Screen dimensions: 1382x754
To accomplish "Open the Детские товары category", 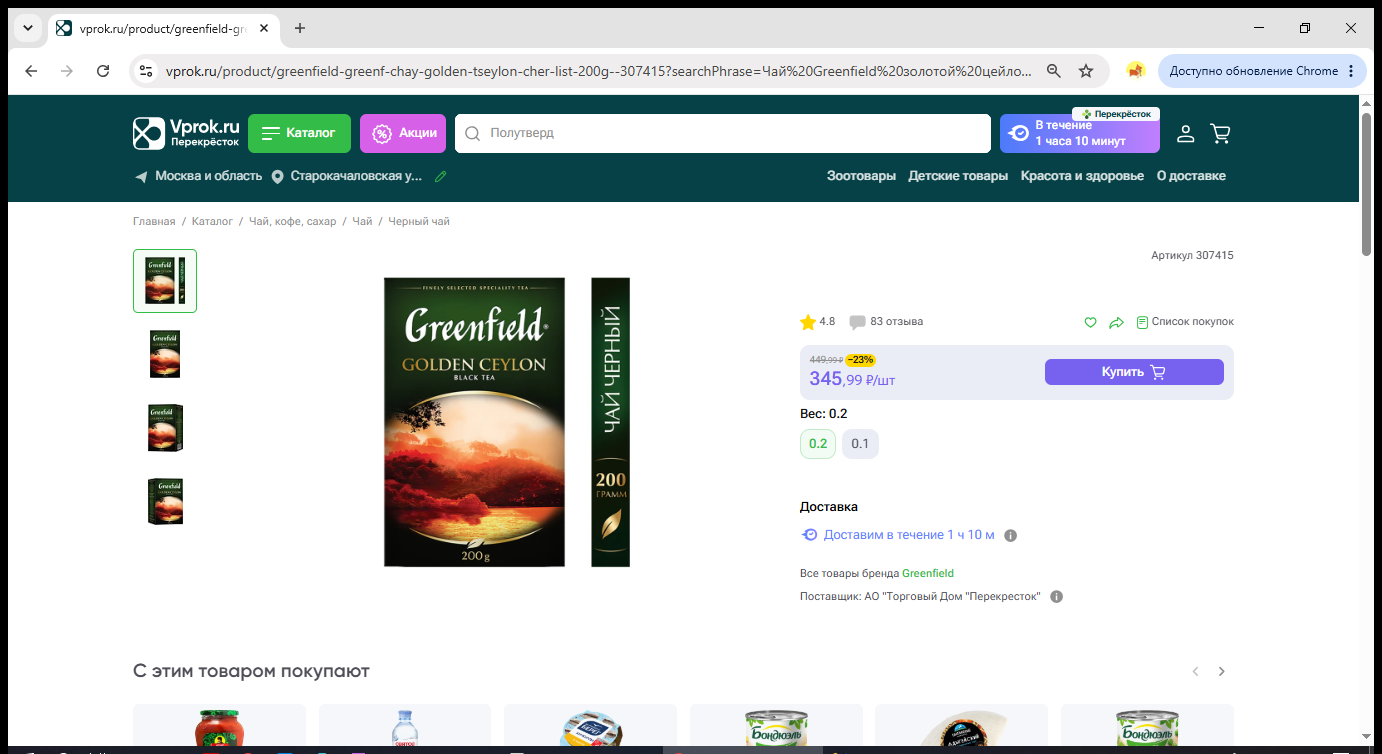I will click(x=958, y=176).
